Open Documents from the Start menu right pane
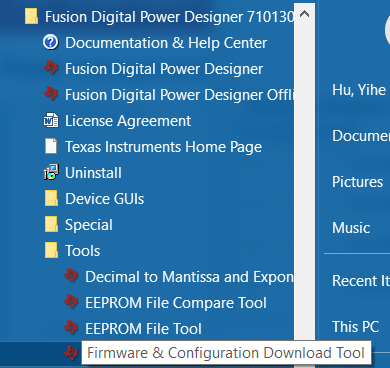Viewport: 390px width, 368px height. tap(361, 136)
